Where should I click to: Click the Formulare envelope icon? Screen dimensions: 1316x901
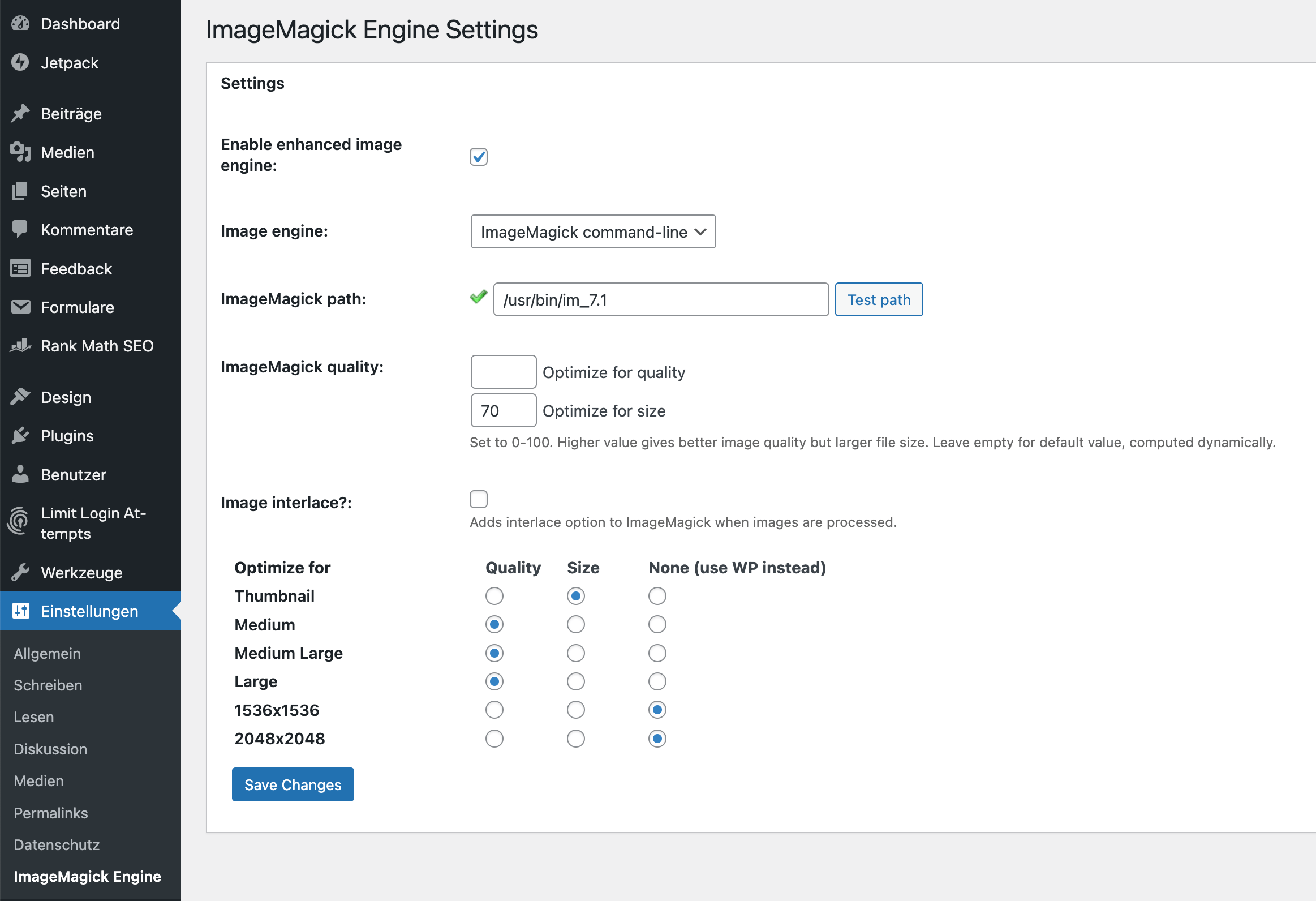point(20,307)
